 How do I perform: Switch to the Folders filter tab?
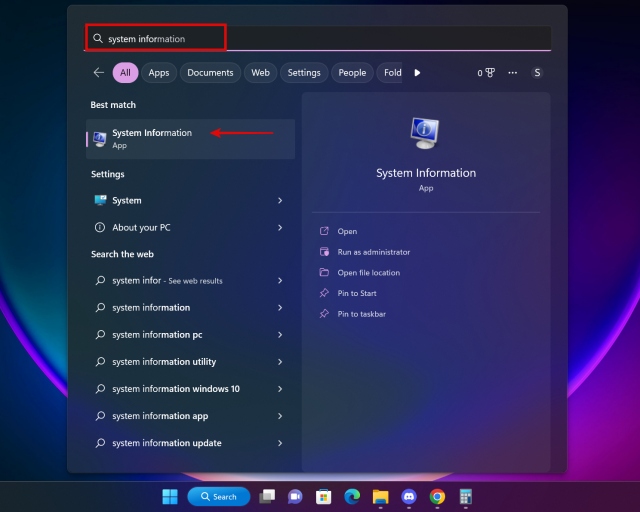pyautogui.click(x=390, y=73)
